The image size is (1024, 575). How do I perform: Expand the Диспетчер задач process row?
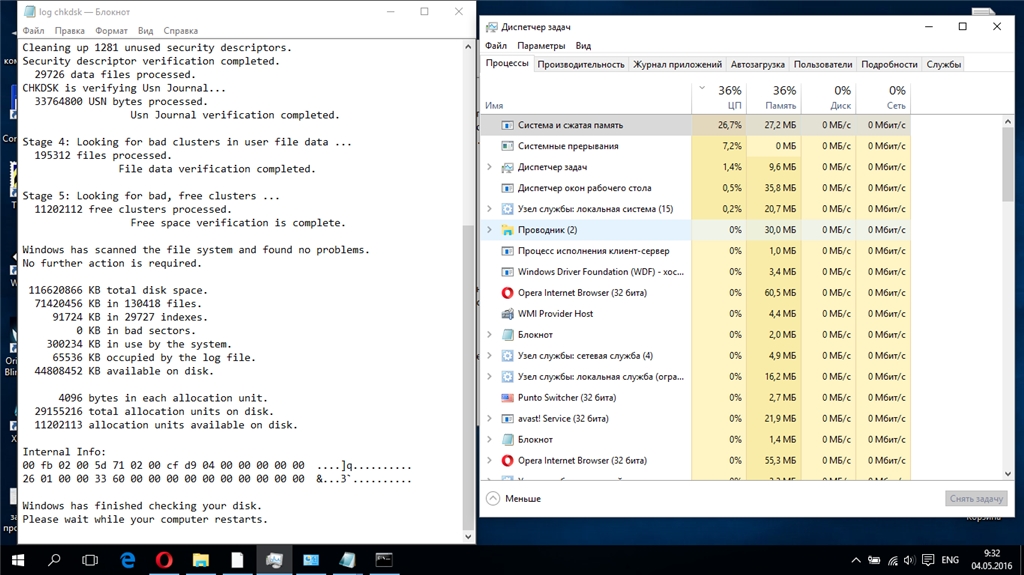click(489, 167)
